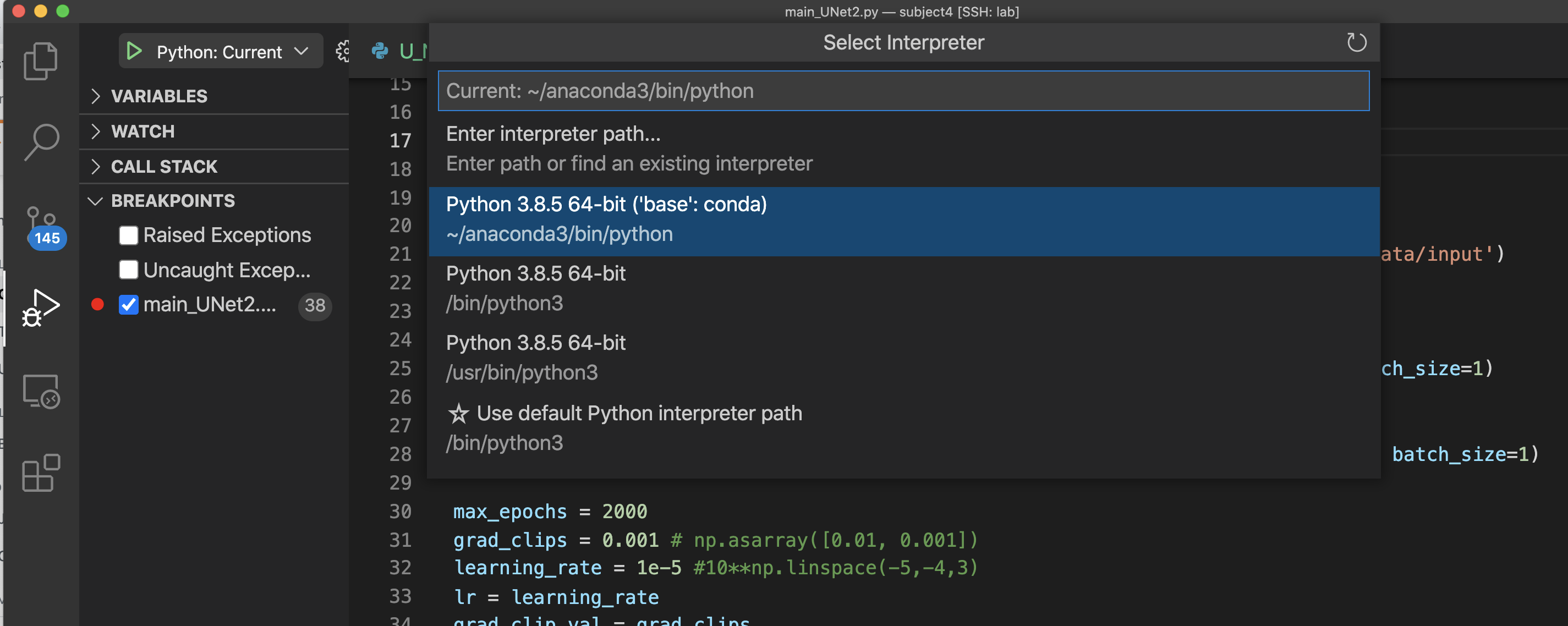Image resolution: width=1568 pixels, height=626 pixels.
Task: Focus the interpreter search input field
Action: click(903, 91)
